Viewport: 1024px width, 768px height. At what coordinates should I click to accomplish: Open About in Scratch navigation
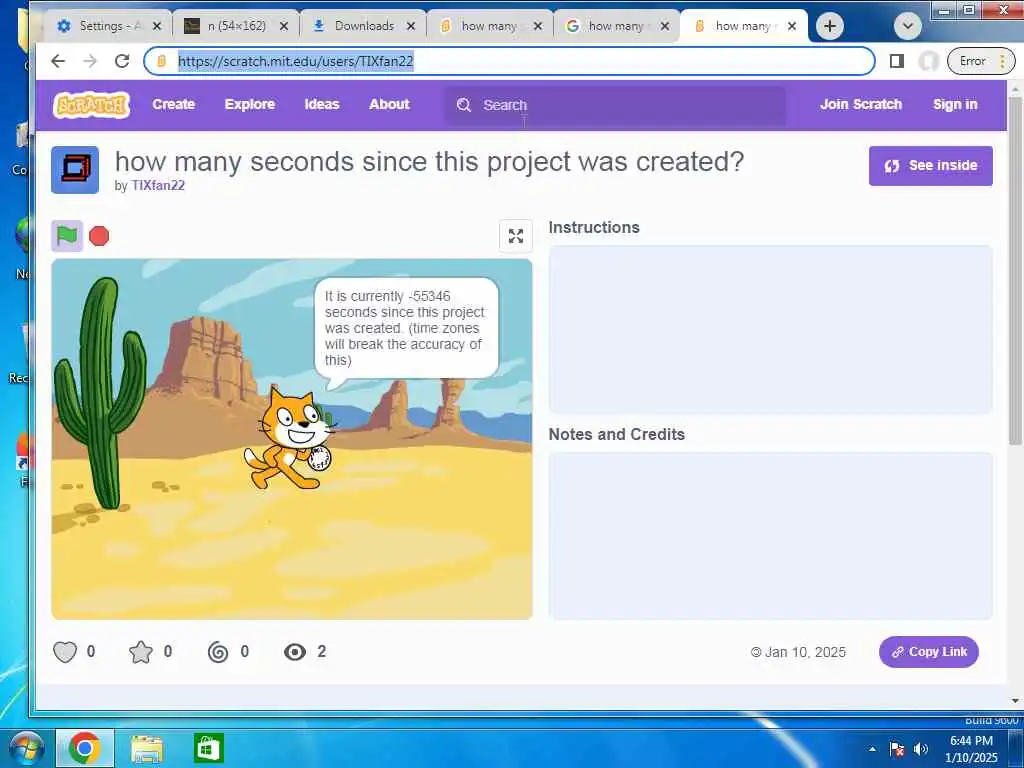(x=389, y=104)
